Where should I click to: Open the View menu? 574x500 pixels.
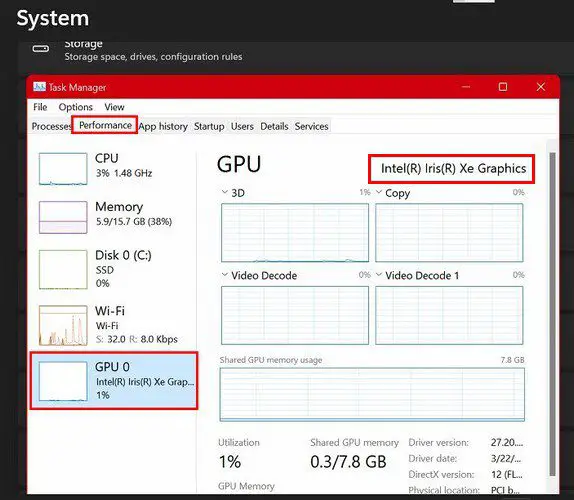[x=114, y=107]
